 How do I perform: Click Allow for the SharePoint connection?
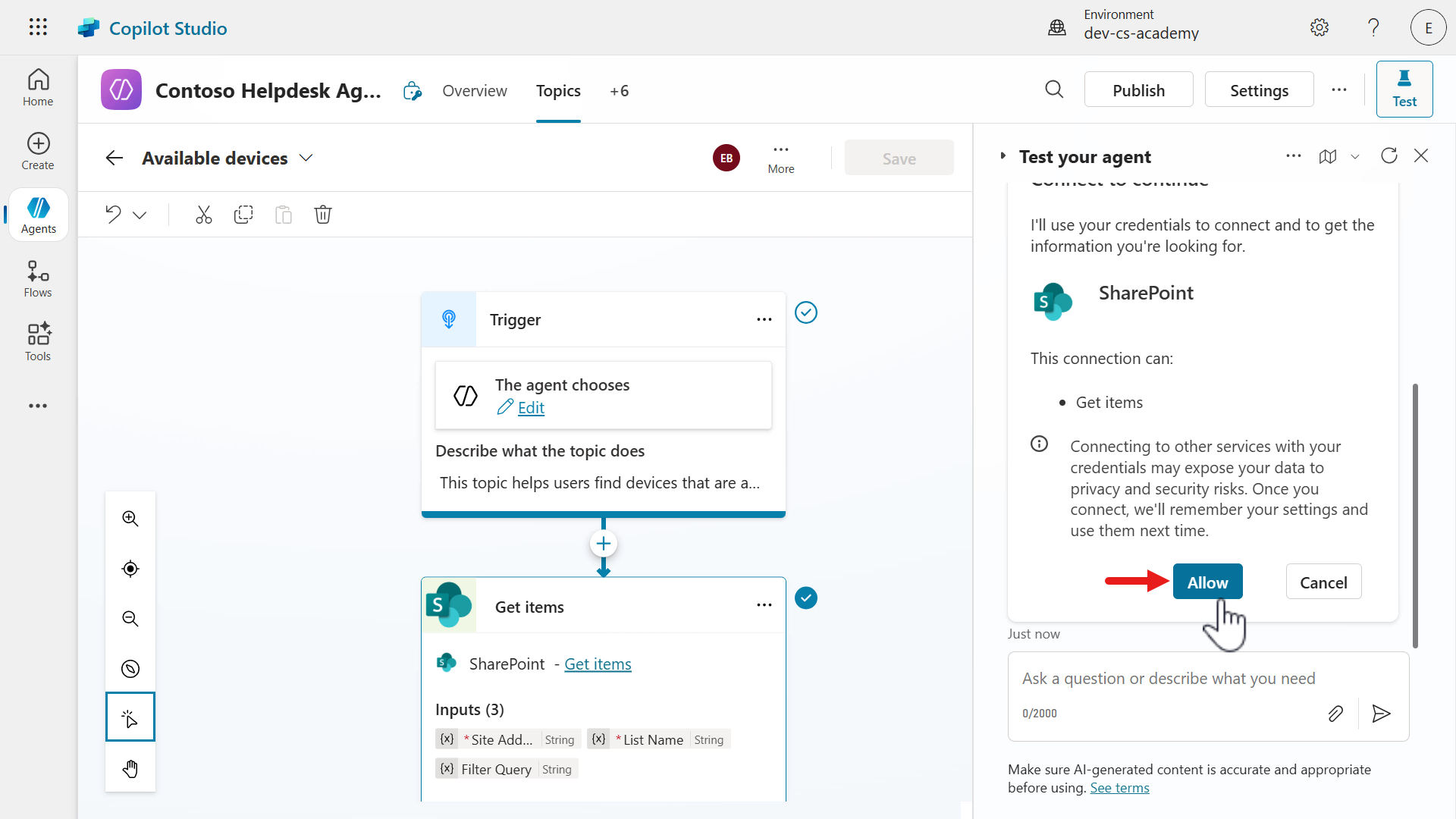tap(1207, 582)
